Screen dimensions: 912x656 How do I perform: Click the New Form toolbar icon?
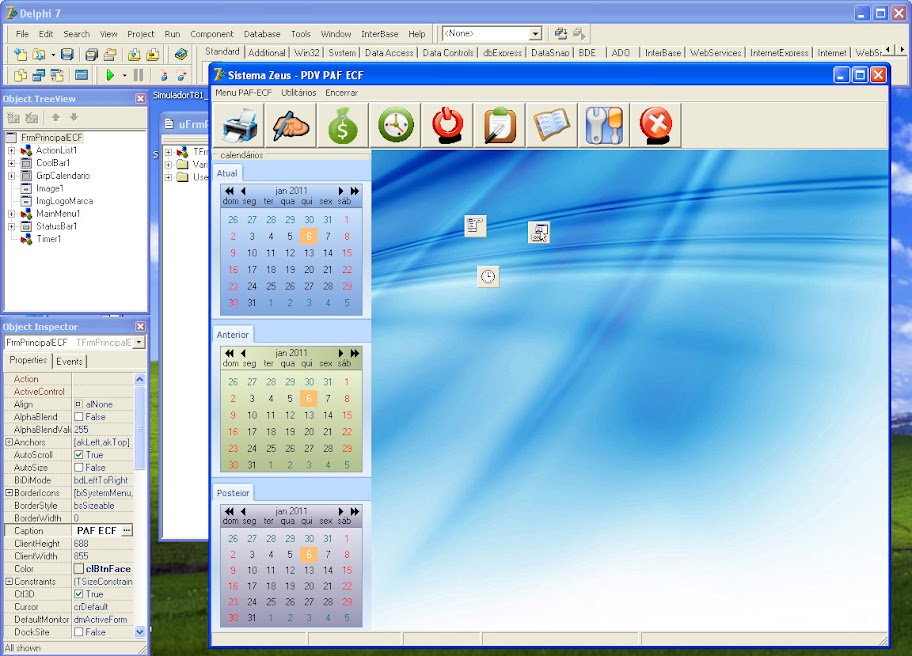(81, 75)
